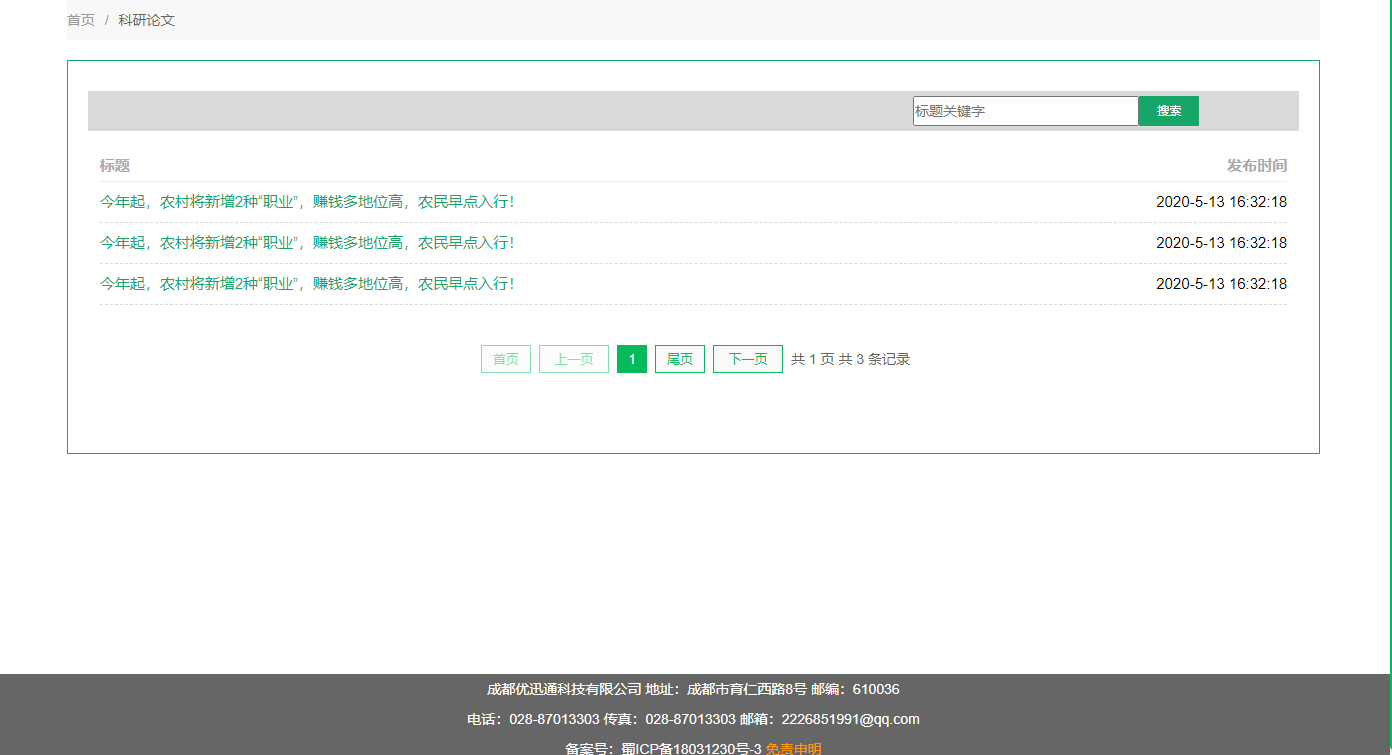1392x755 pixels.
Task: Open the second article titled 今年起，农村将新增2种职业
Action: [307, 243]
